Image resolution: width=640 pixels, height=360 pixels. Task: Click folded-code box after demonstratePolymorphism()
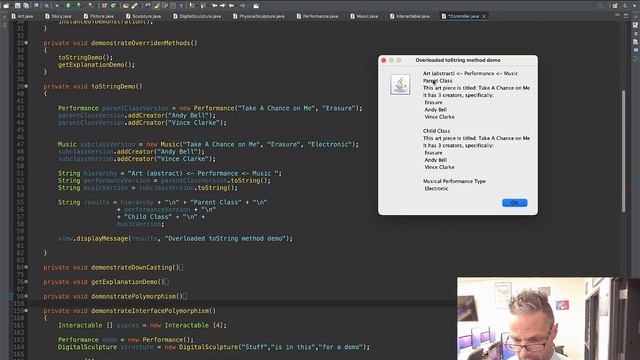tap(185, 296)
